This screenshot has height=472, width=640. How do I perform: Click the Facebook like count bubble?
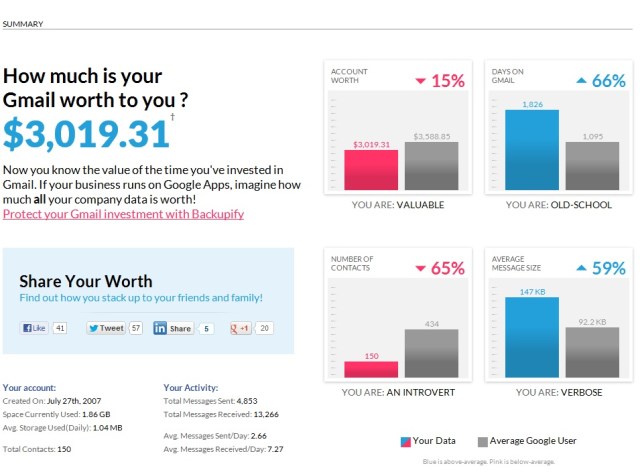60,328
